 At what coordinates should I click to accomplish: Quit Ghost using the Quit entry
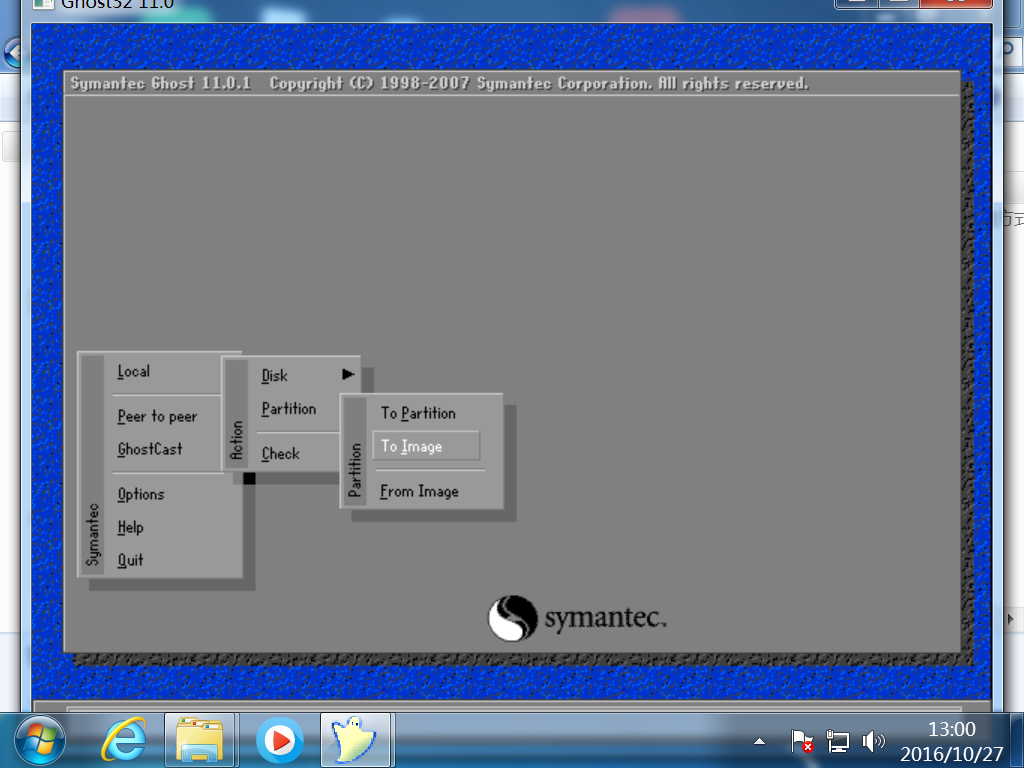pos(131,560)
